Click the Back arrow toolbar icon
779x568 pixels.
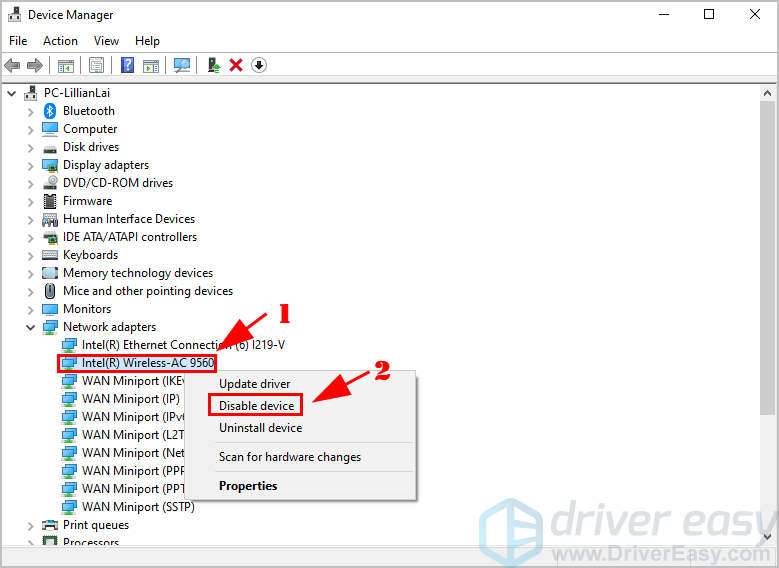pos(12,65)
